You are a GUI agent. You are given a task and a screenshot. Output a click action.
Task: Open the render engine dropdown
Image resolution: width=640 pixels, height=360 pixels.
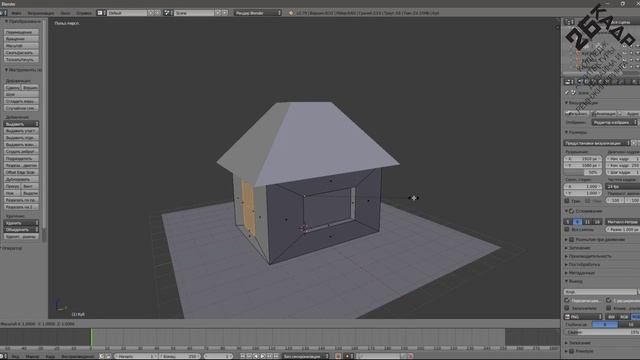[258, 13]
